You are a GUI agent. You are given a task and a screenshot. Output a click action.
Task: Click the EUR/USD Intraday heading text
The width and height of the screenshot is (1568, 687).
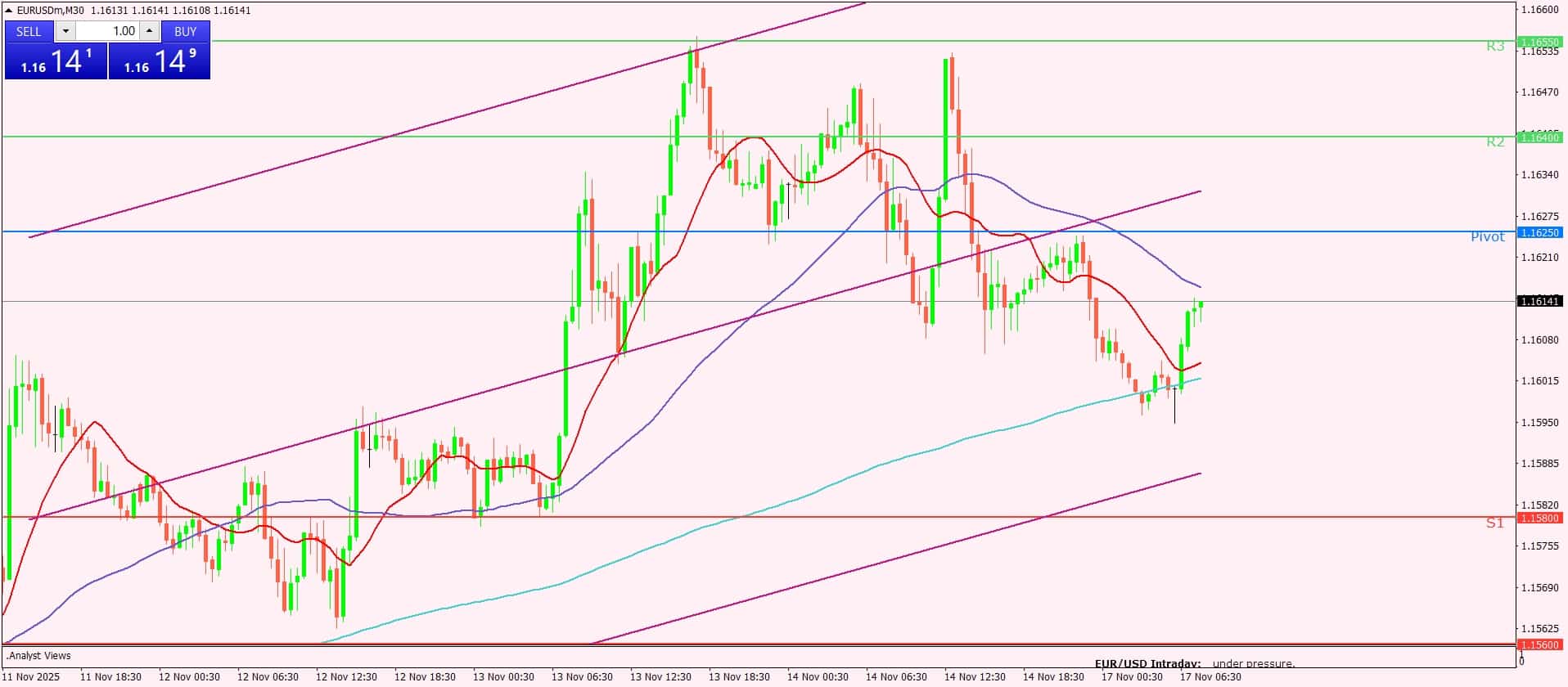[1148, 664]
